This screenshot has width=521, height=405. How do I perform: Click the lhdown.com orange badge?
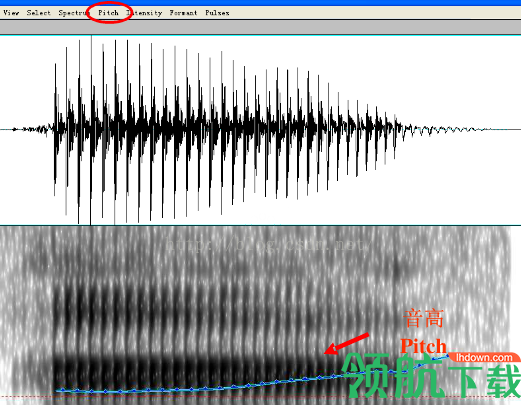(484, 358)
